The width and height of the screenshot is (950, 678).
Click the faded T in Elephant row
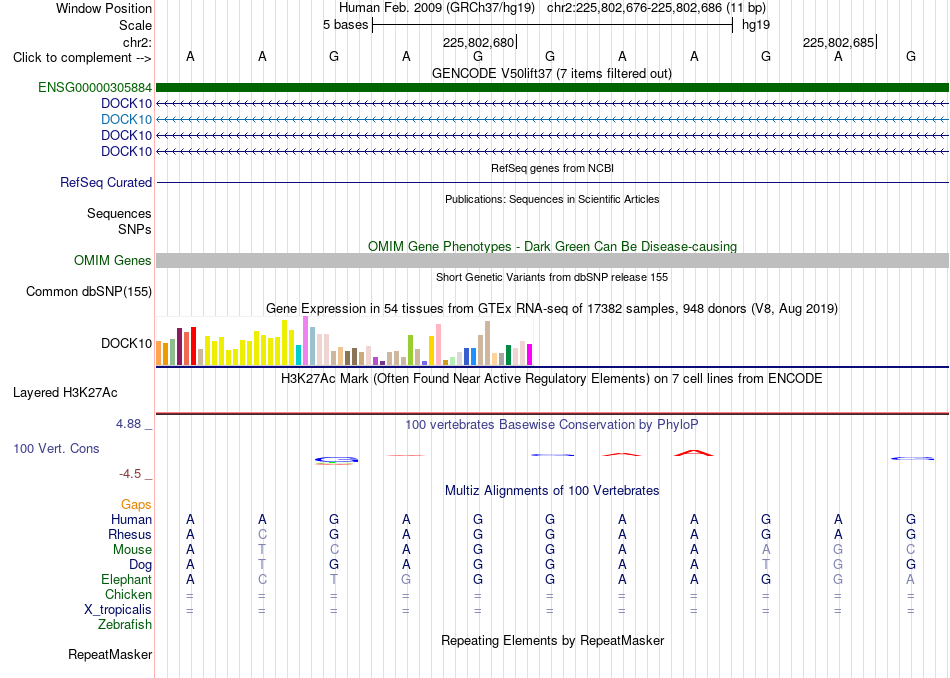334,579
